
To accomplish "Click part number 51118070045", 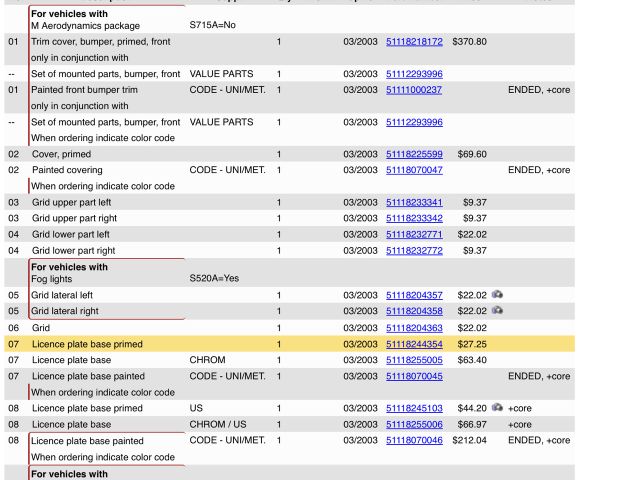I will click(414, 376).
